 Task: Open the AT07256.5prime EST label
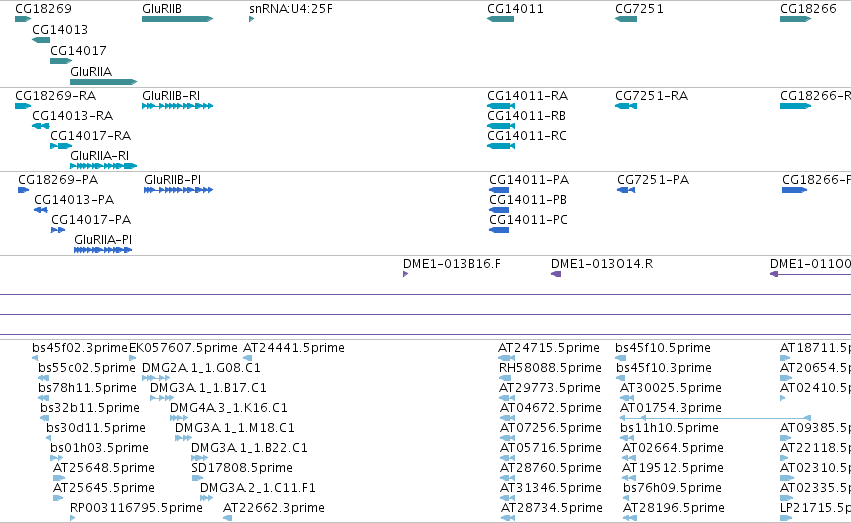[x=551, y=428]
